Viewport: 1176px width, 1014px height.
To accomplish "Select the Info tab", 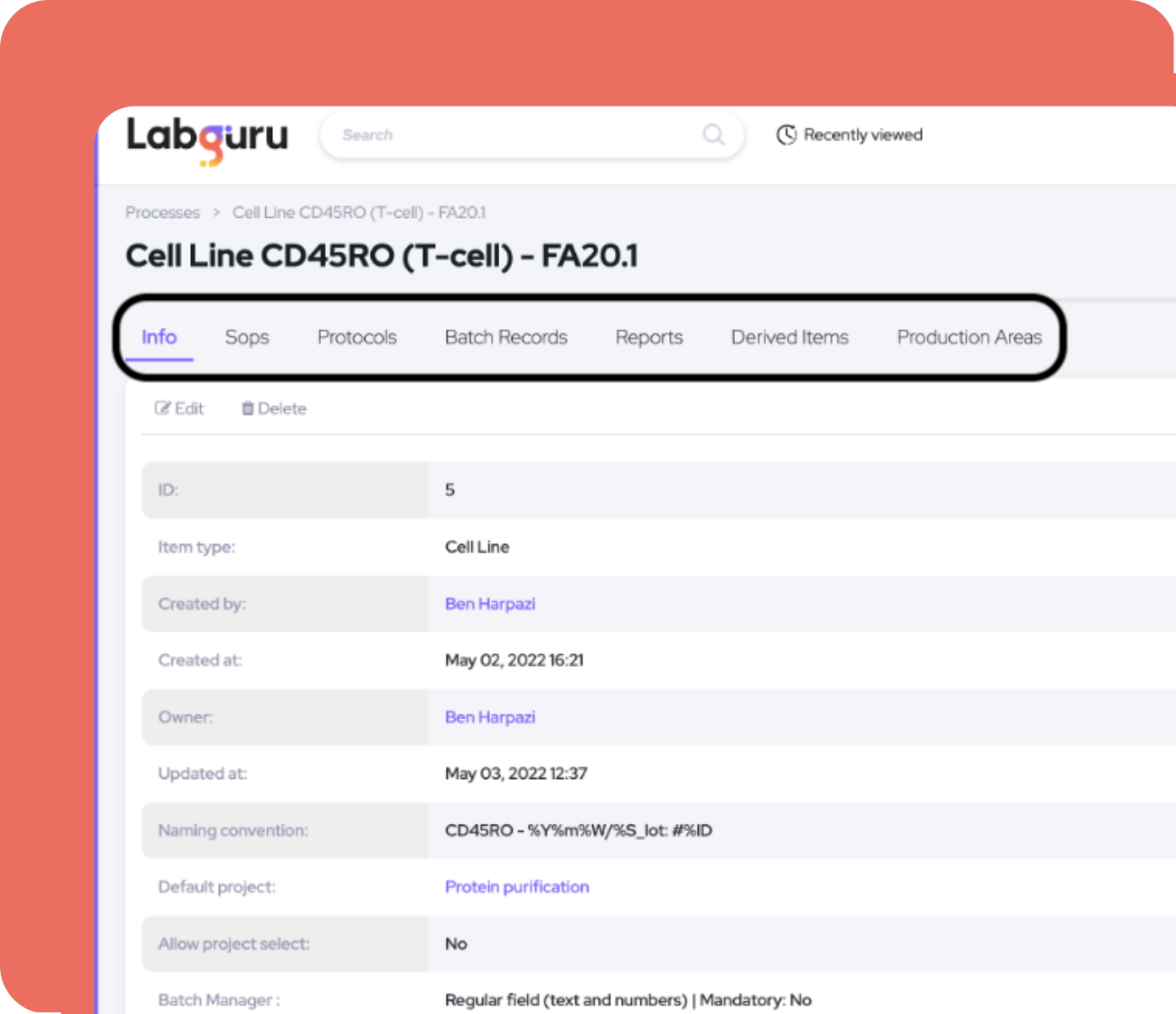I will pos(159,337).
